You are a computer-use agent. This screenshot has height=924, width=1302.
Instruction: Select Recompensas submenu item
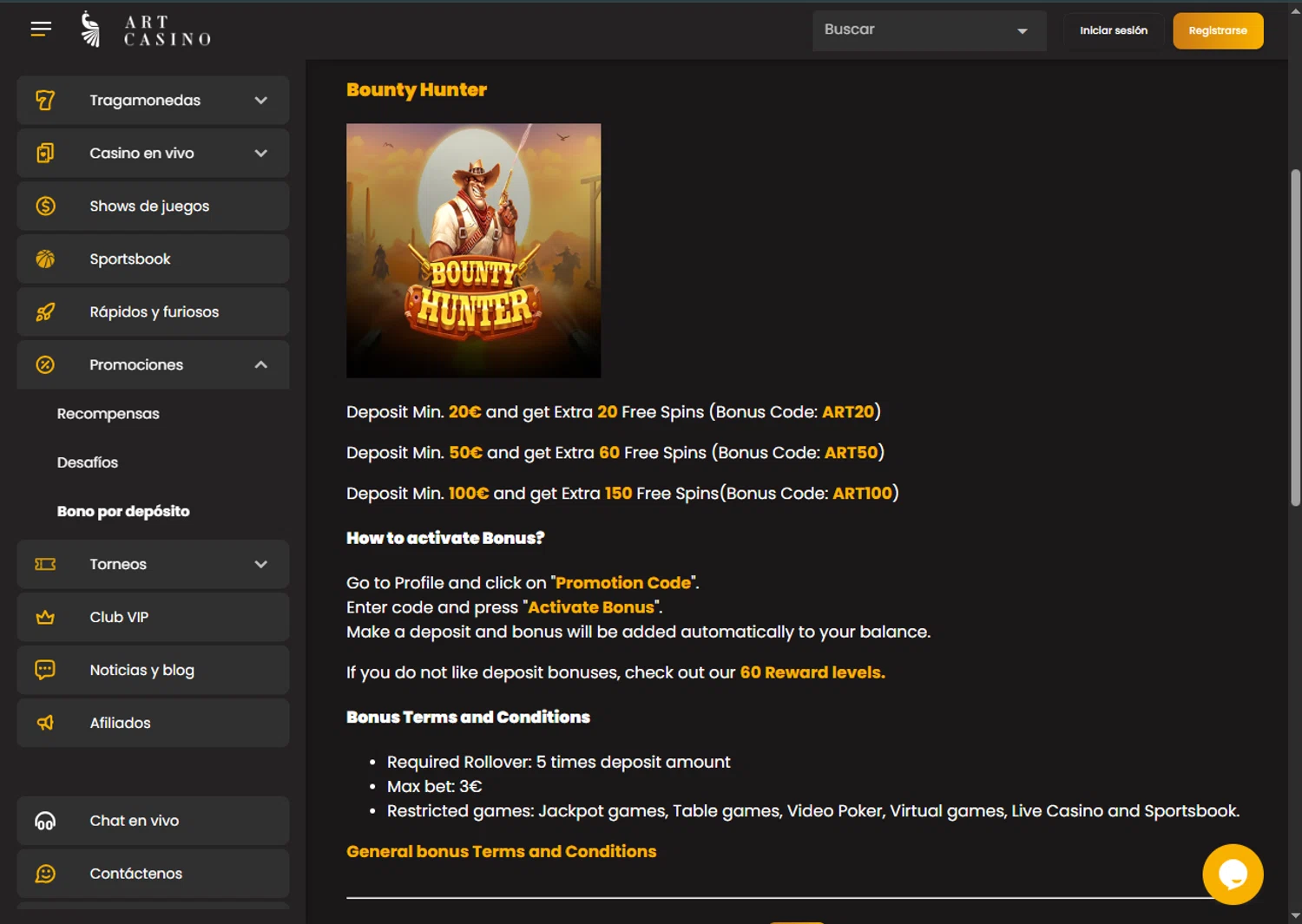tap(108, 414)
